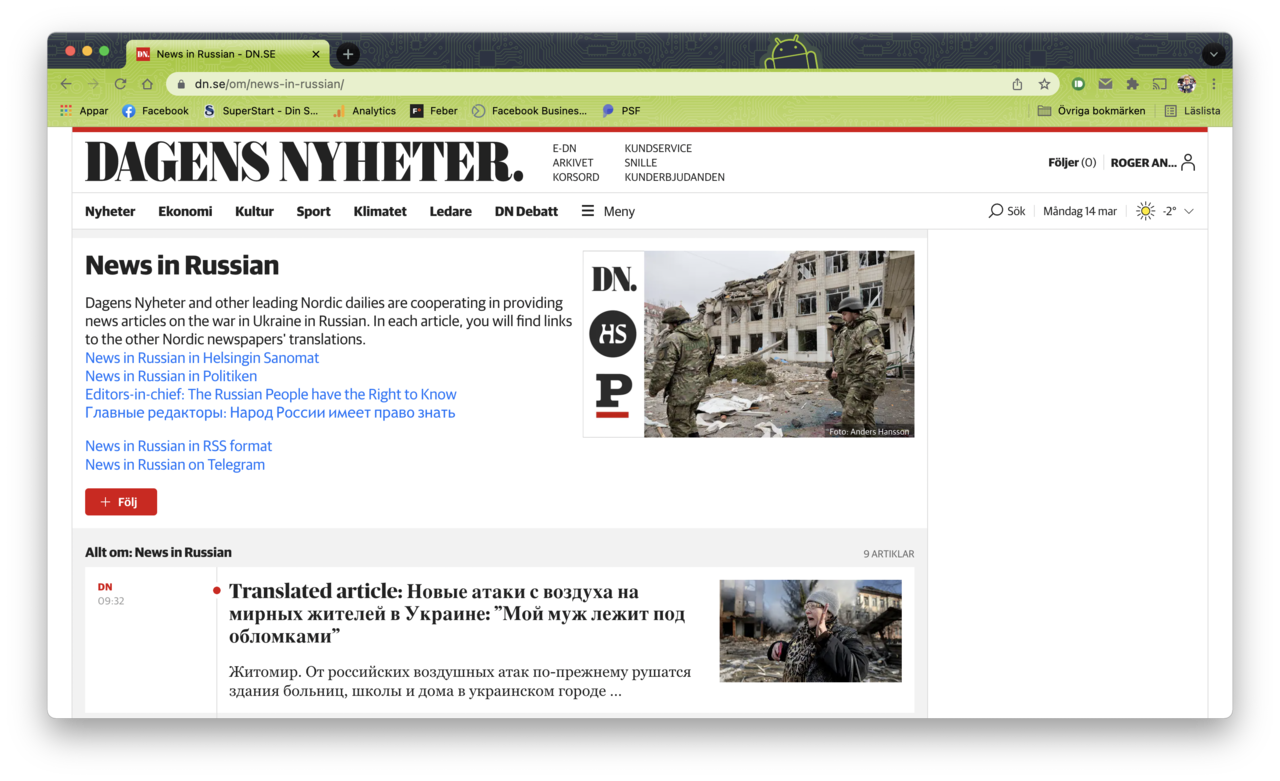1280x781 pixels.
Task: Select the Kultur section in navigation
Action: coord(254,211)
